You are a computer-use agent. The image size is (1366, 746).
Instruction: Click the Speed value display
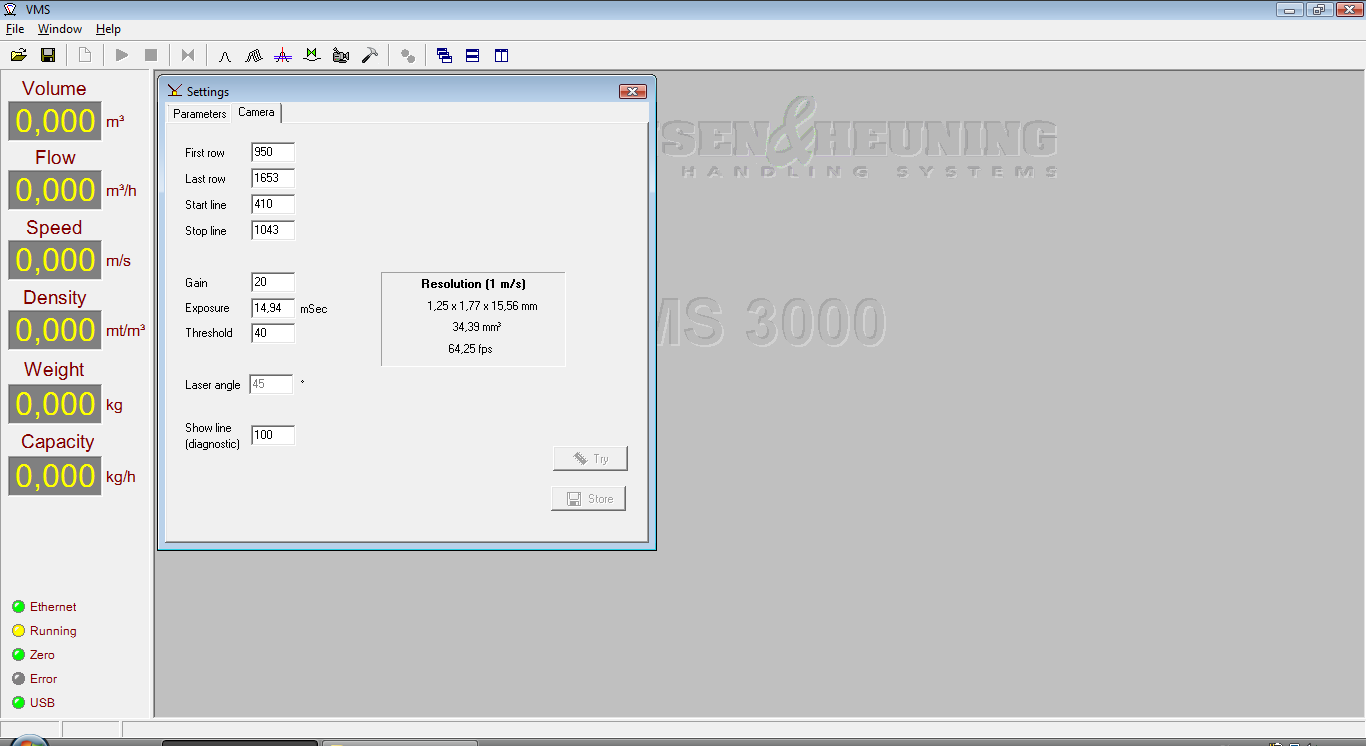pyautogui.click(x=55, y=260)
